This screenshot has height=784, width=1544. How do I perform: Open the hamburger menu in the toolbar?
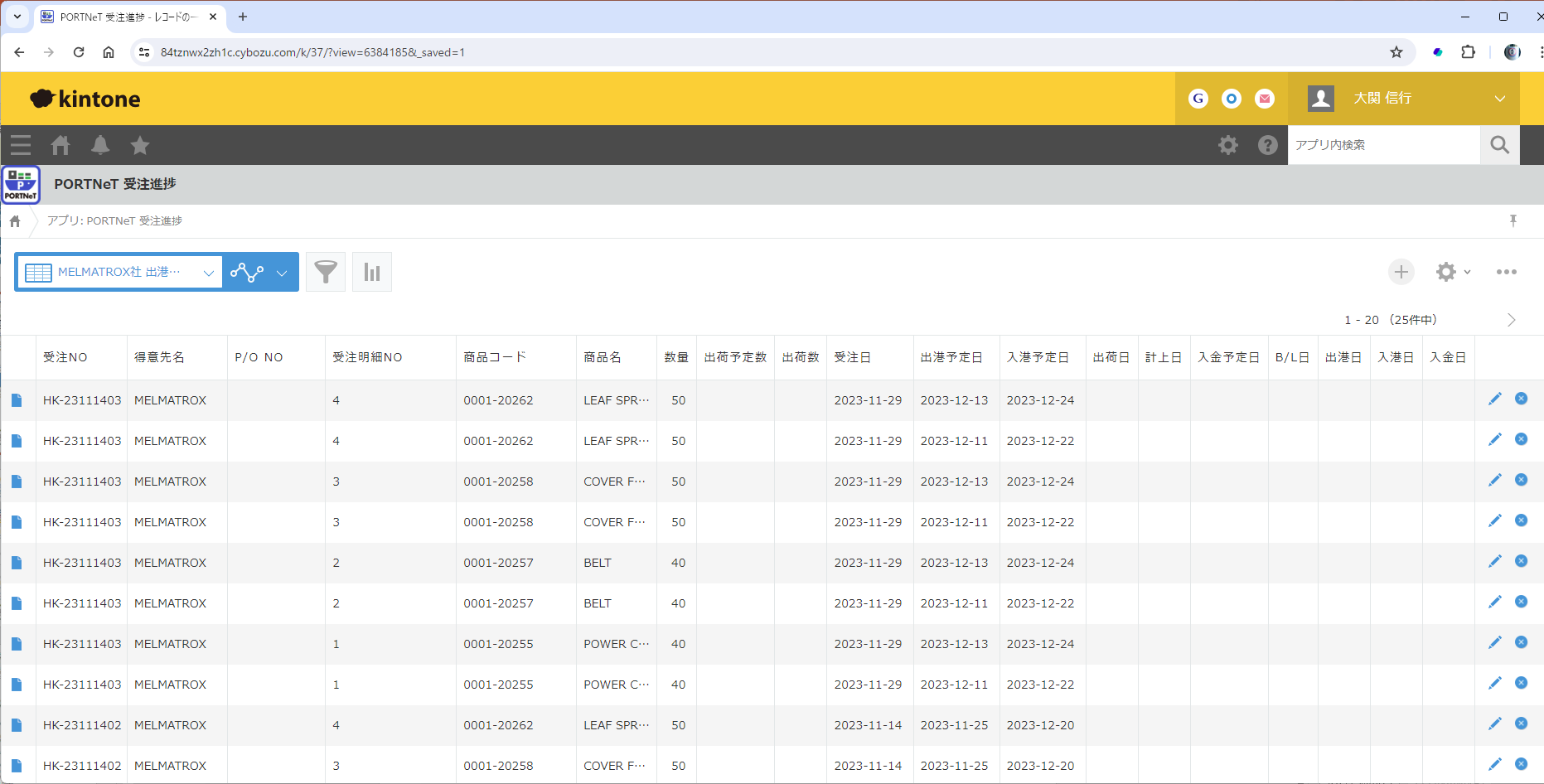coord(21,146)
